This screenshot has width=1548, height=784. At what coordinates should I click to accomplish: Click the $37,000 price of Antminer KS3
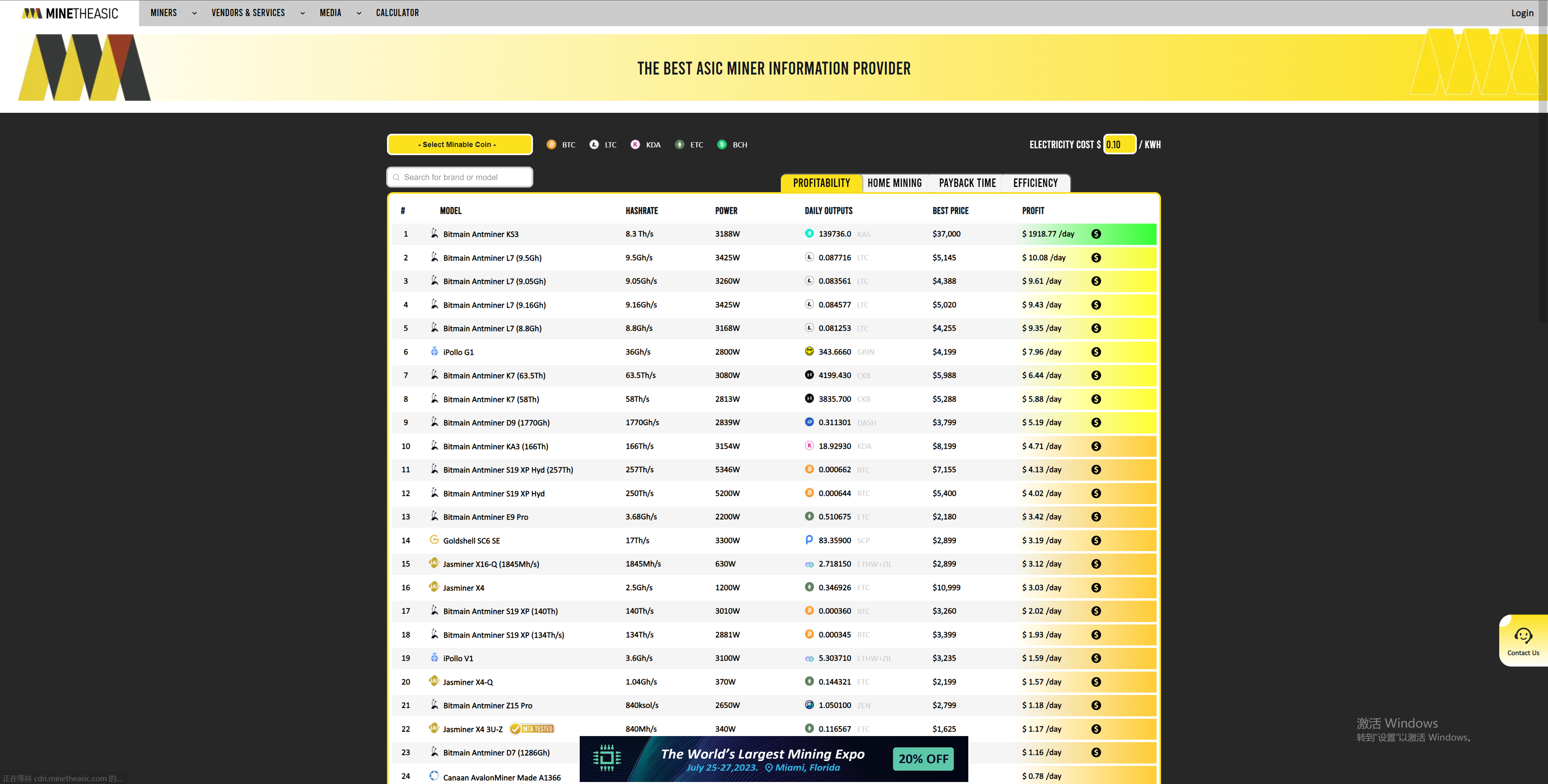pos(947,234)
